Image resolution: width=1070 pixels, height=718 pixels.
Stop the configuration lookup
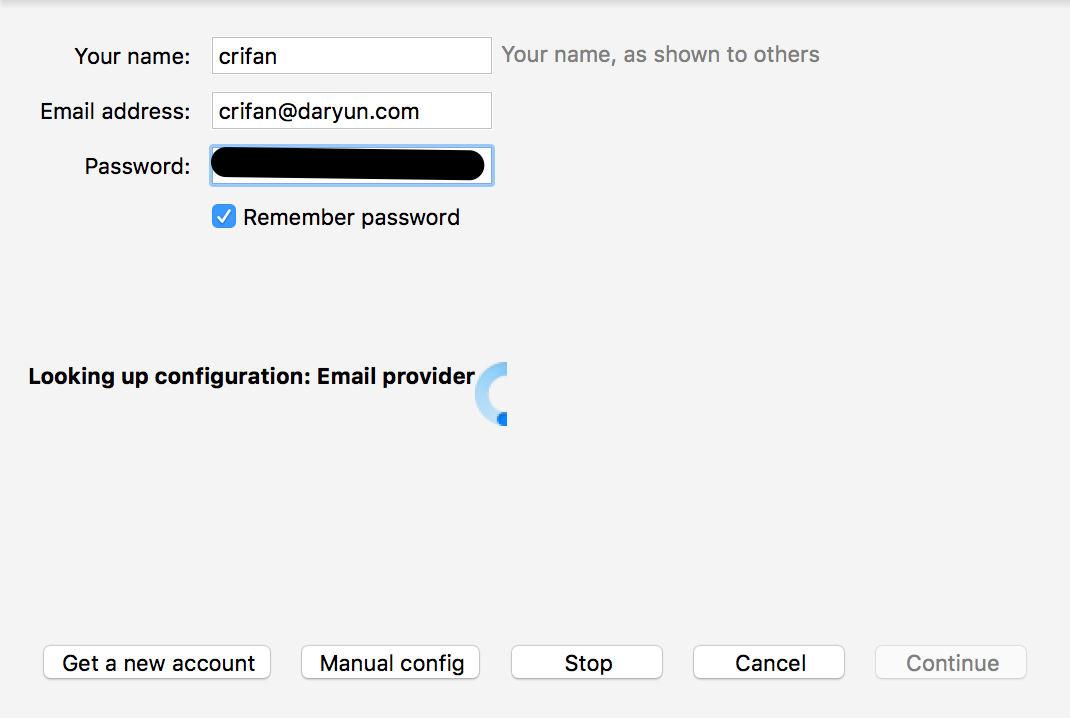click(587, 663)
